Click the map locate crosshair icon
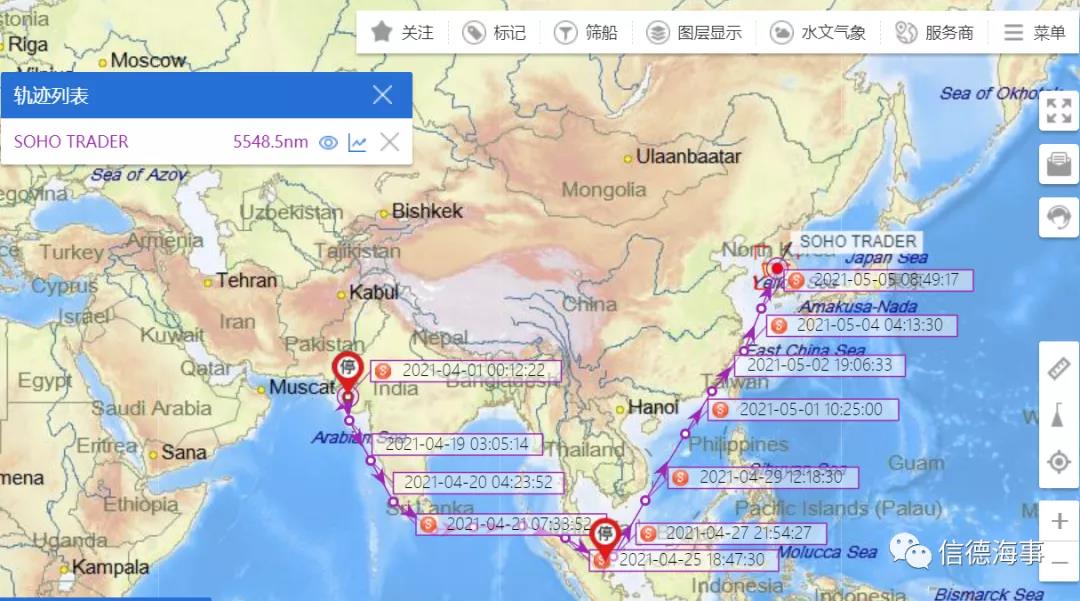Screen dimensions: 1080x601 pyautogui.click(x=1058, y=462)
